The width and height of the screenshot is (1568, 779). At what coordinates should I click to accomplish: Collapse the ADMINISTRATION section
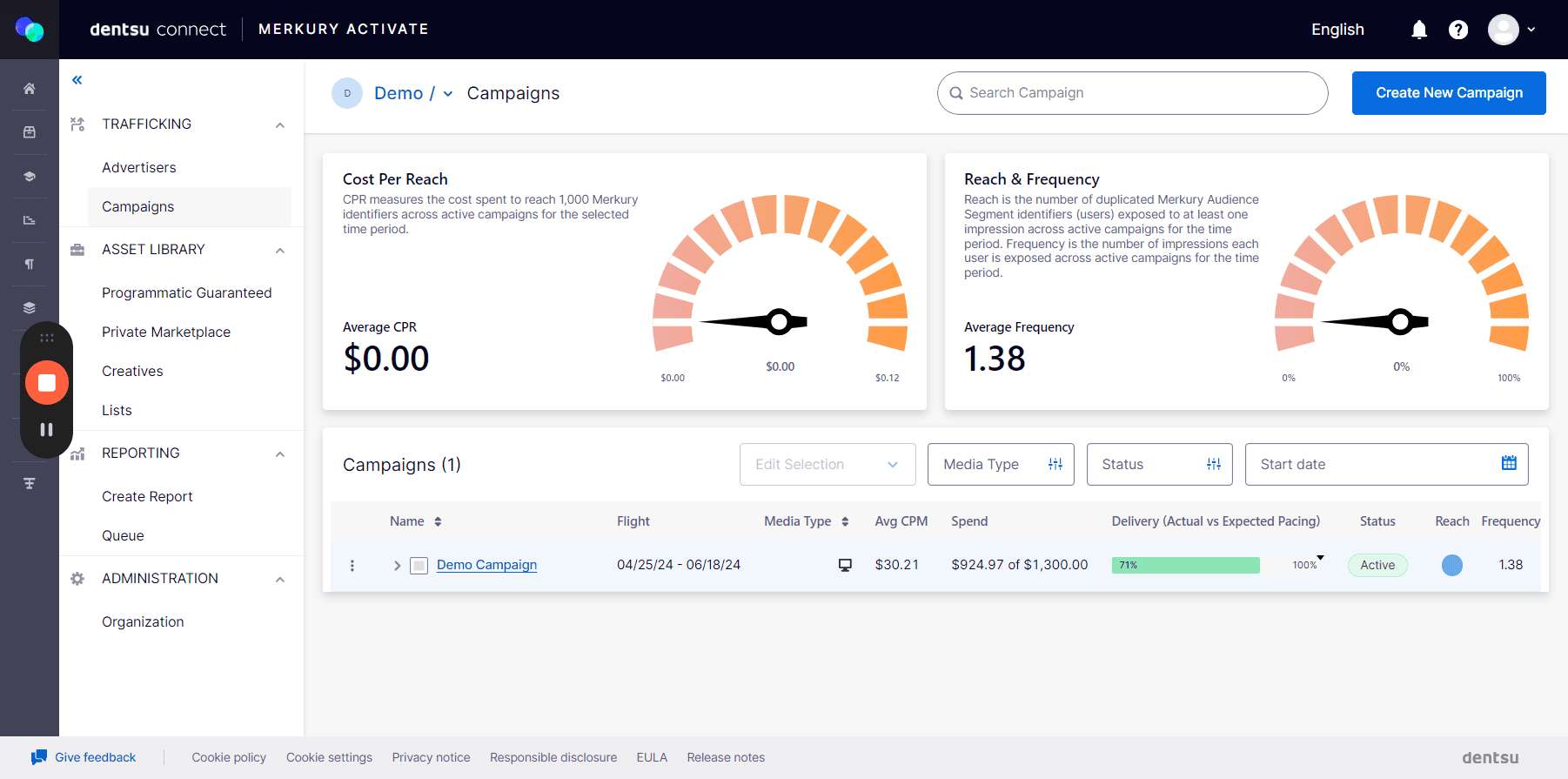[280, 580]
